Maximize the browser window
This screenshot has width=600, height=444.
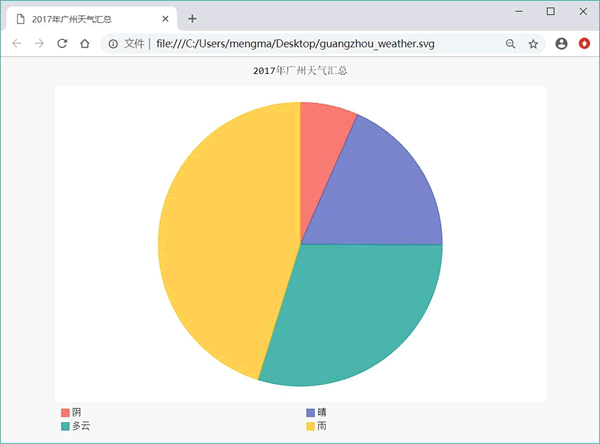[551, 11]
